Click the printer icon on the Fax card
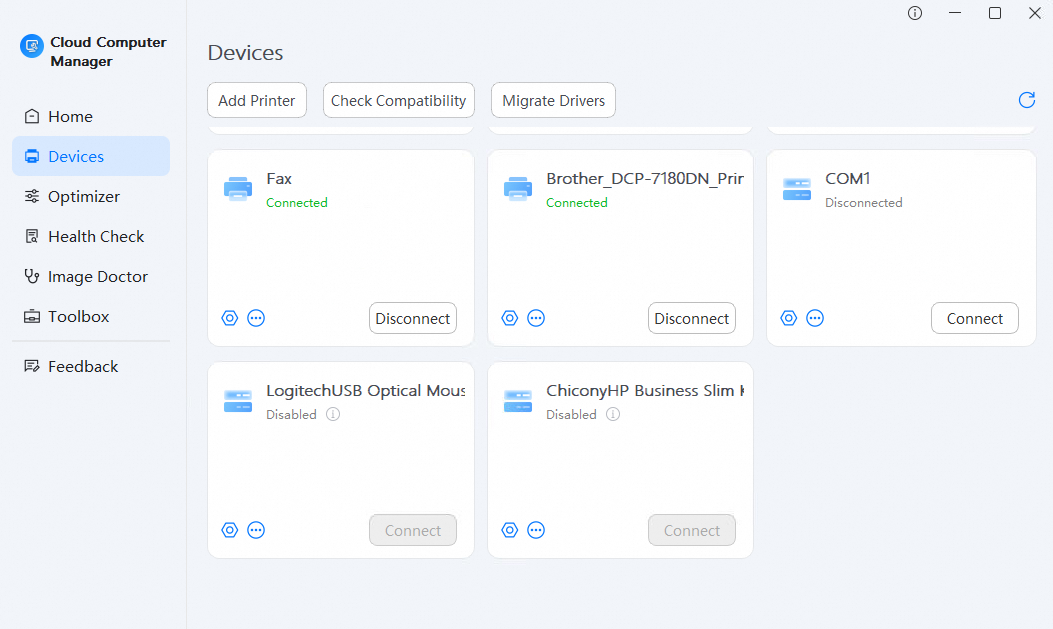1053x629 pixels. [237, 188]
